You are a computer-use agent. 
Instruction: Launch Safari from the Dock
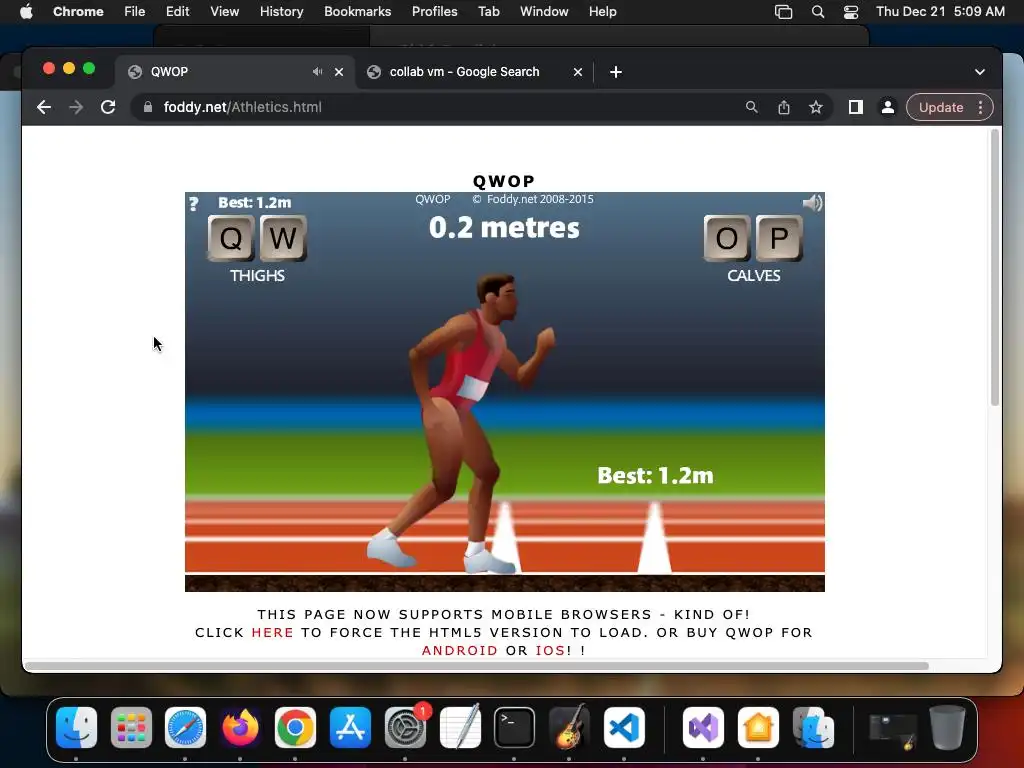point(185,727)
